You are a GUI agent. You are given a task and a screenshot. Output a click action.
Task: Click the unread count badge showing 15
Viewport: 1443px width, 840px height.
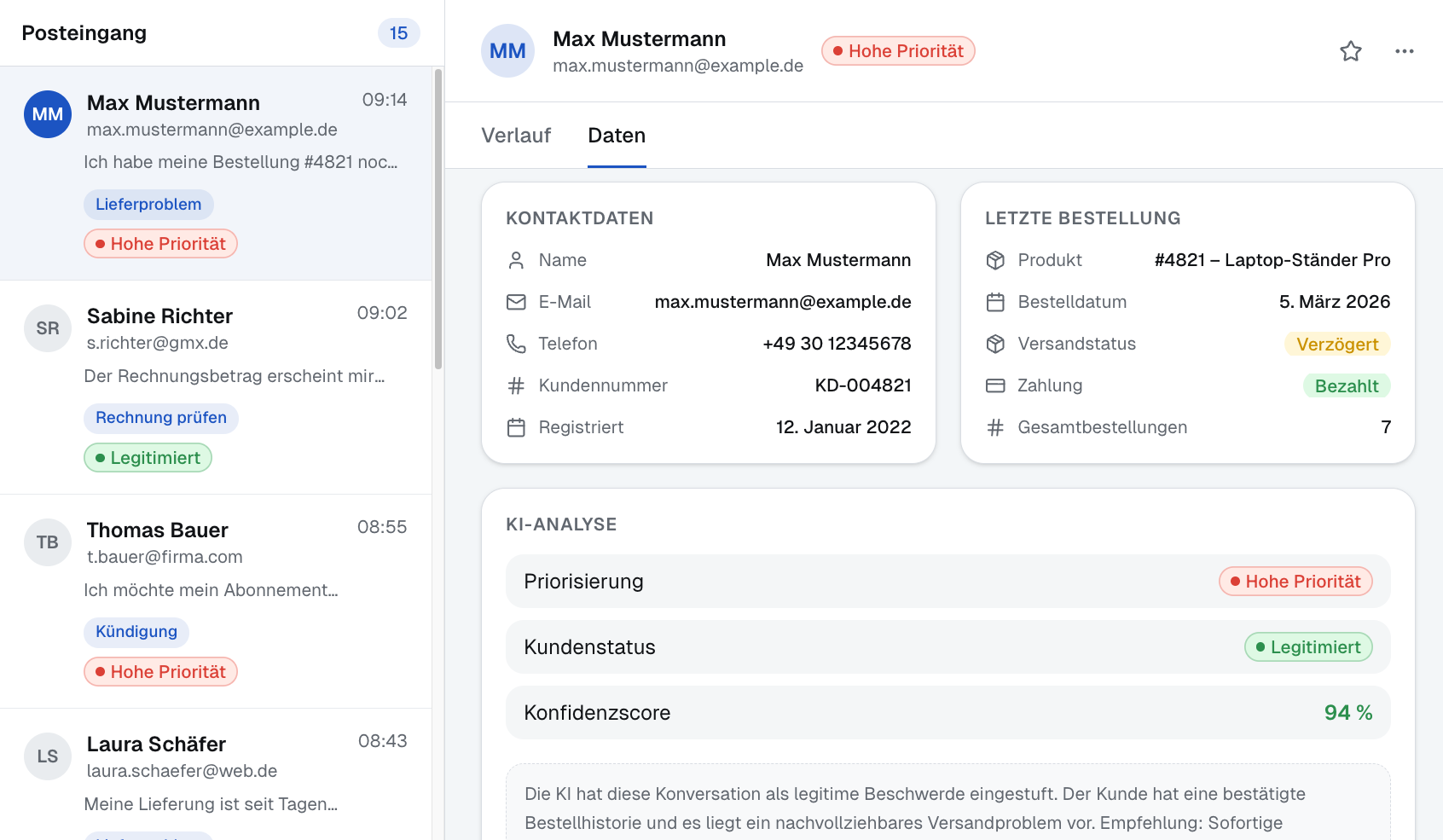point(398,32)
